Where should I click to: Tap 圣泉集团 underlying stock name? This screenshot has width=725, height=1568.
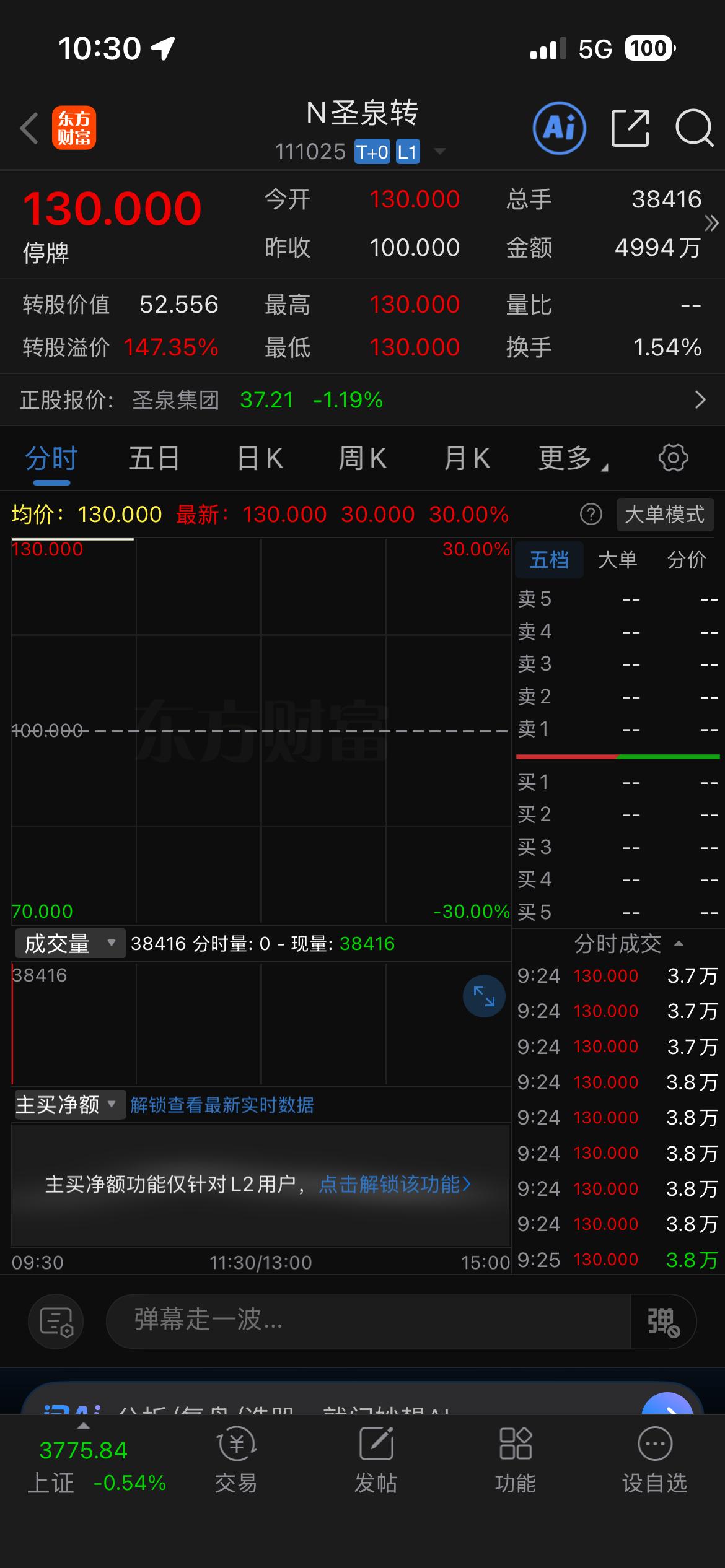175,400
